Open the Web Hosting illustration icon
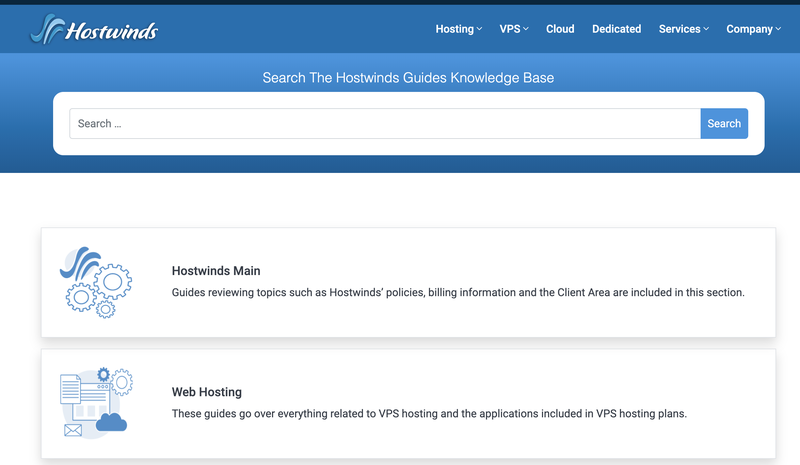Viewport: 800px width, 465px height. coord(96,403)
